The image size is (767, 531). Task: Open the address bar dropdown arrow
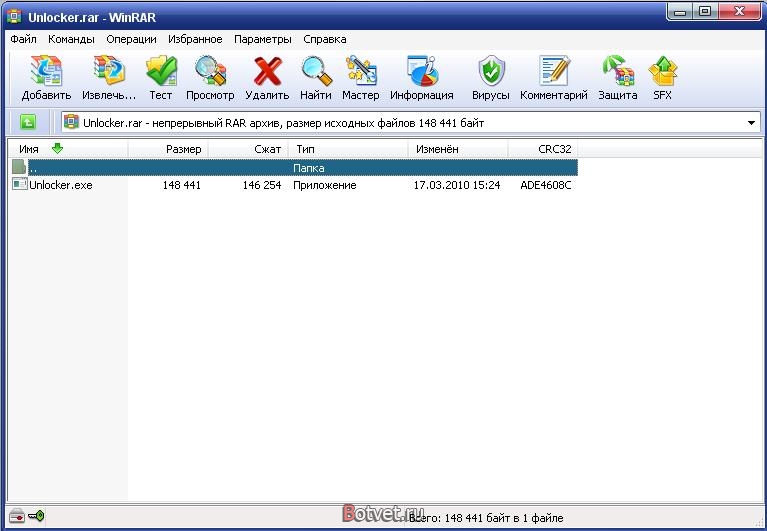pos(751,123)
